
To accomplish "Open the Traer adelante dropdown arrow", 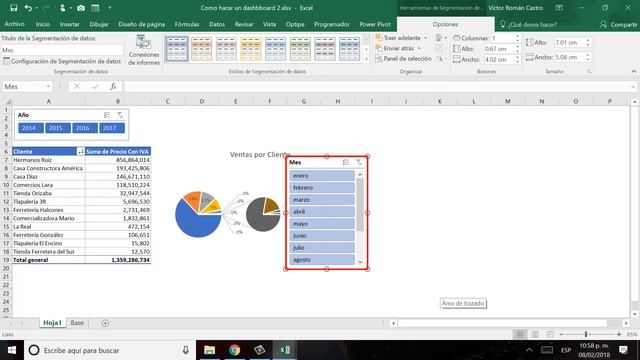I will [x=425, y=38].
